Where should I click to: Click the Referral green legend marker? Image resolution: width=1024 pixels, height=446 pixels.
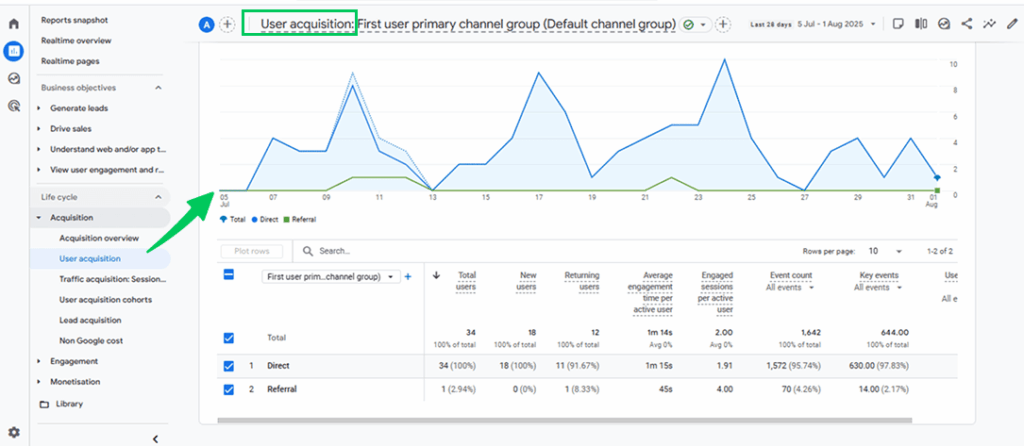pos(287,220)
